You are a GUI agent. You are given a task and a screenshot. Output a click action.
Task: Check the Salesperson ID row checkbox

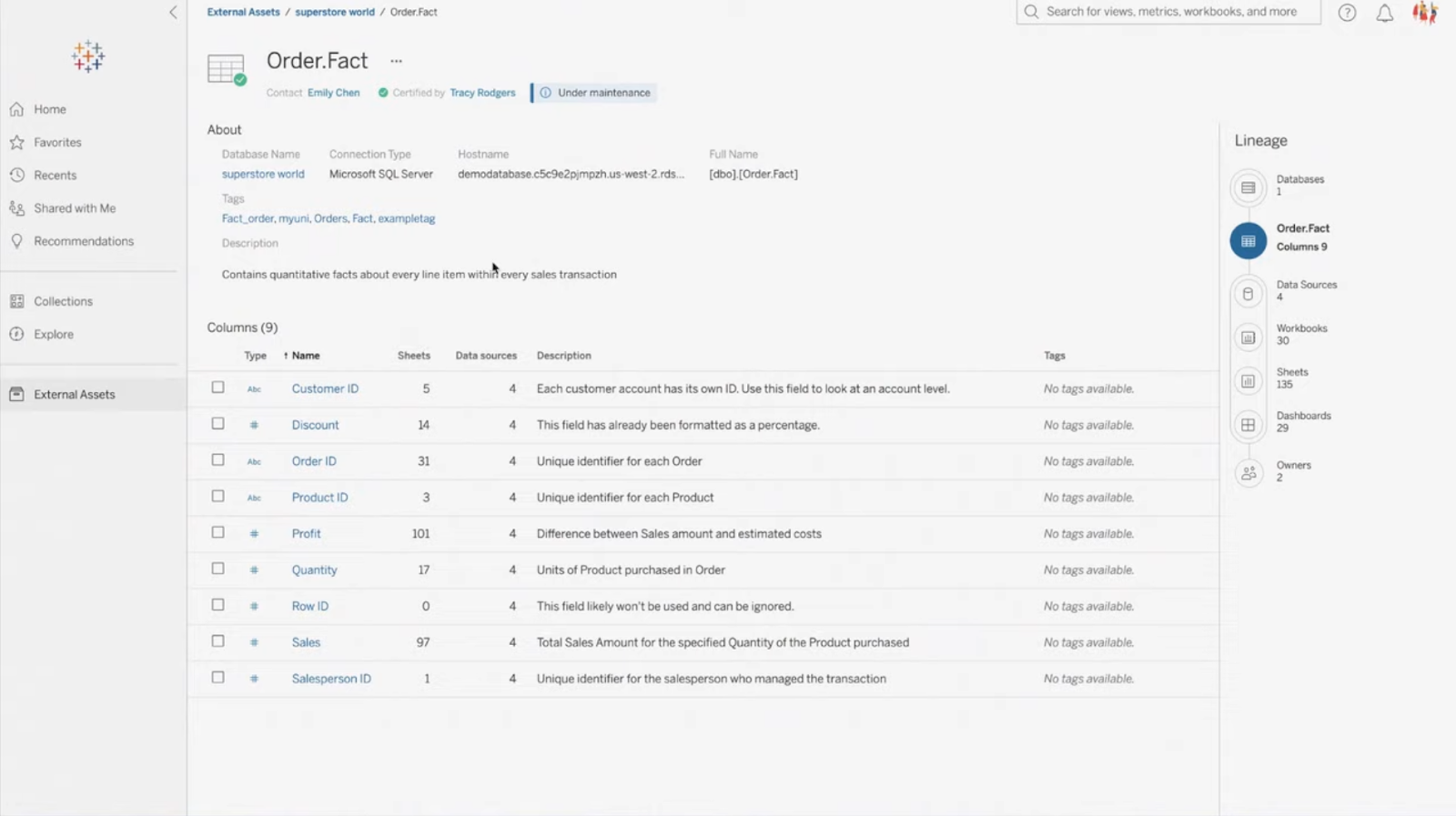coord(217,678)
